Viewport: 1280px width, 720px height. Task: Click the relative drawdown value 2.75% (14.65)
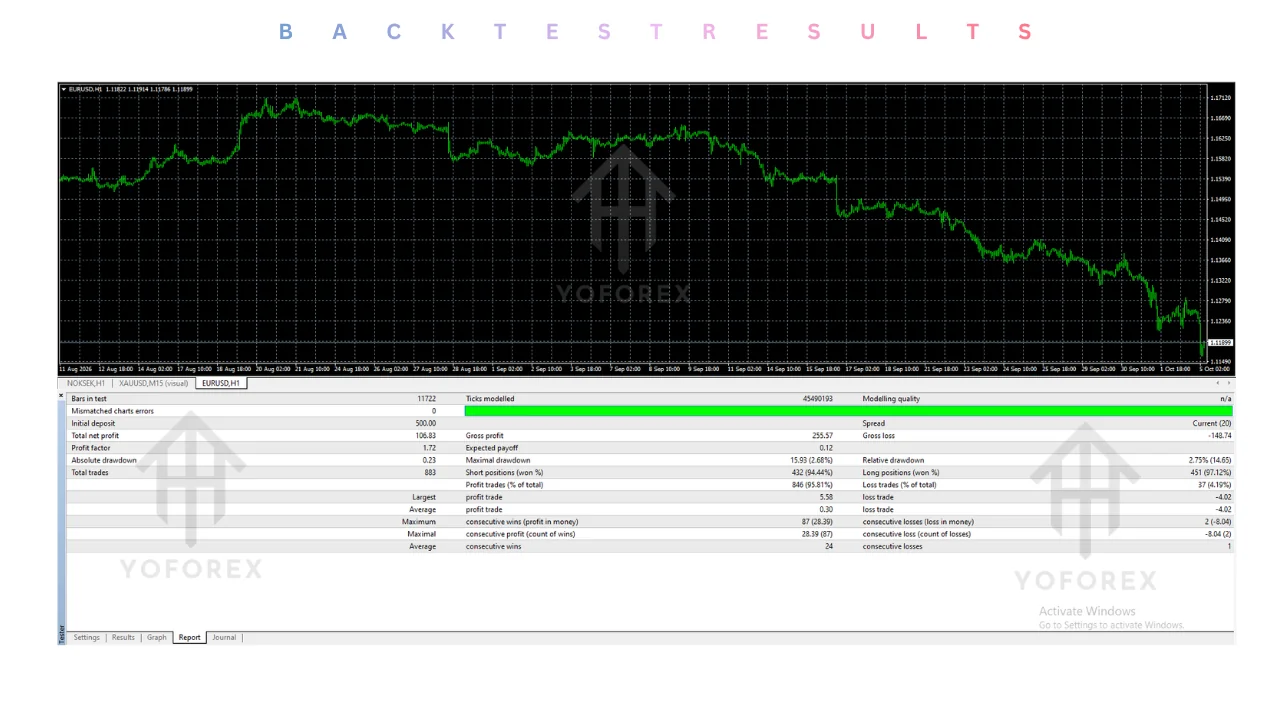pos(1210,460)
